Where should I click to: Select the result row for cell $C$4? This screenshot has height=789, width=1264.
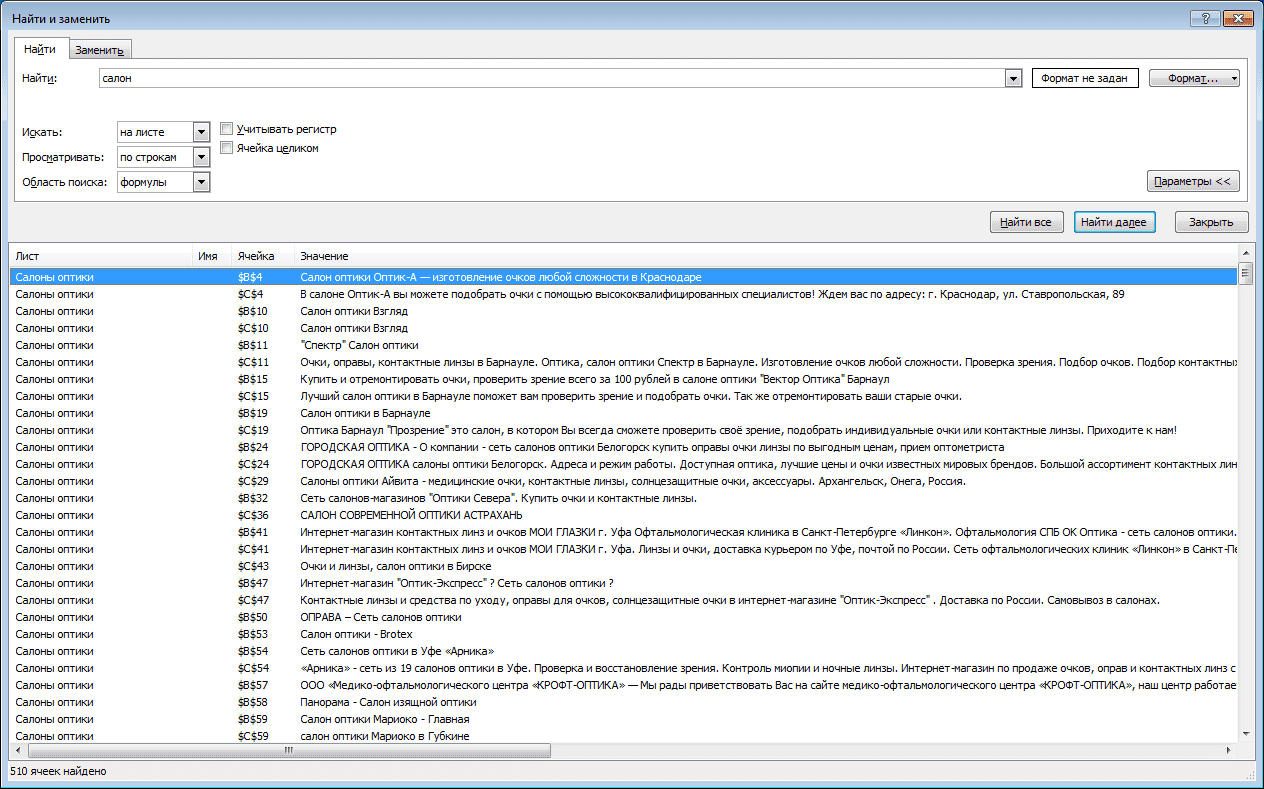click(x=624, y=294)
